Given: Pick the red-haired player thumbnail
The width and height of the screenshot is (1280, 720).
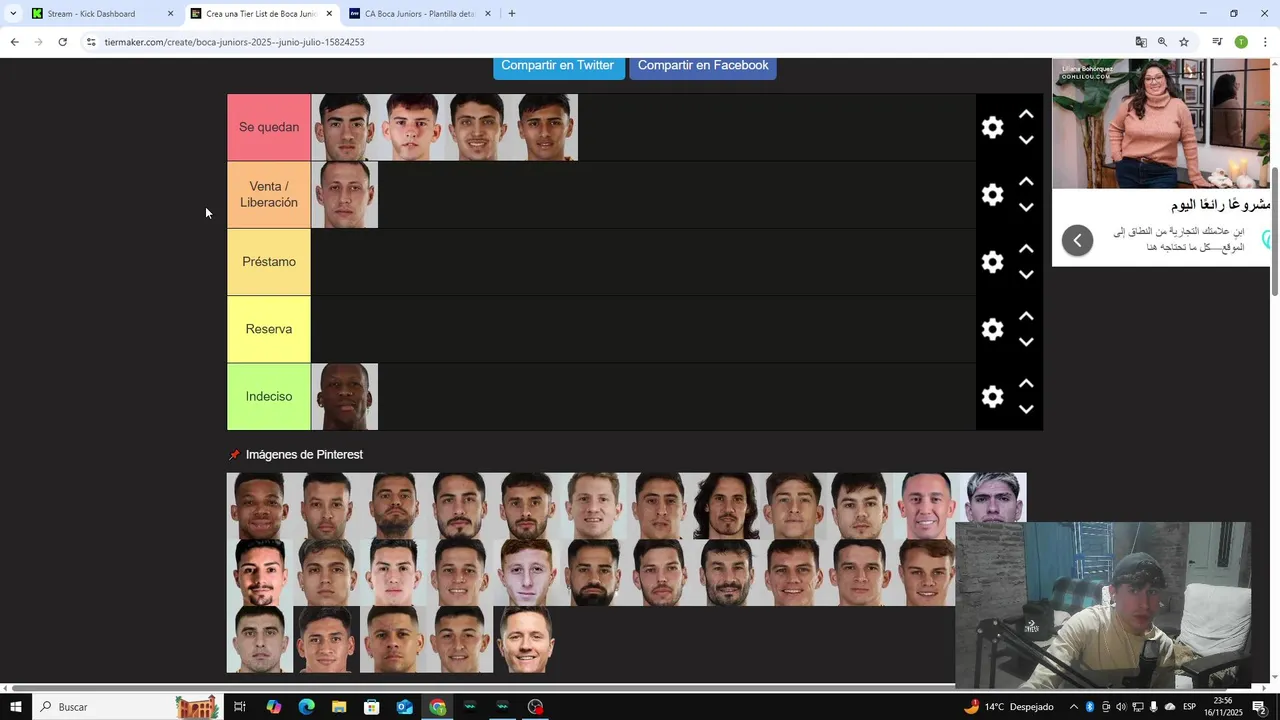Looking at the screenshot, I should click(x=526, y=573).
